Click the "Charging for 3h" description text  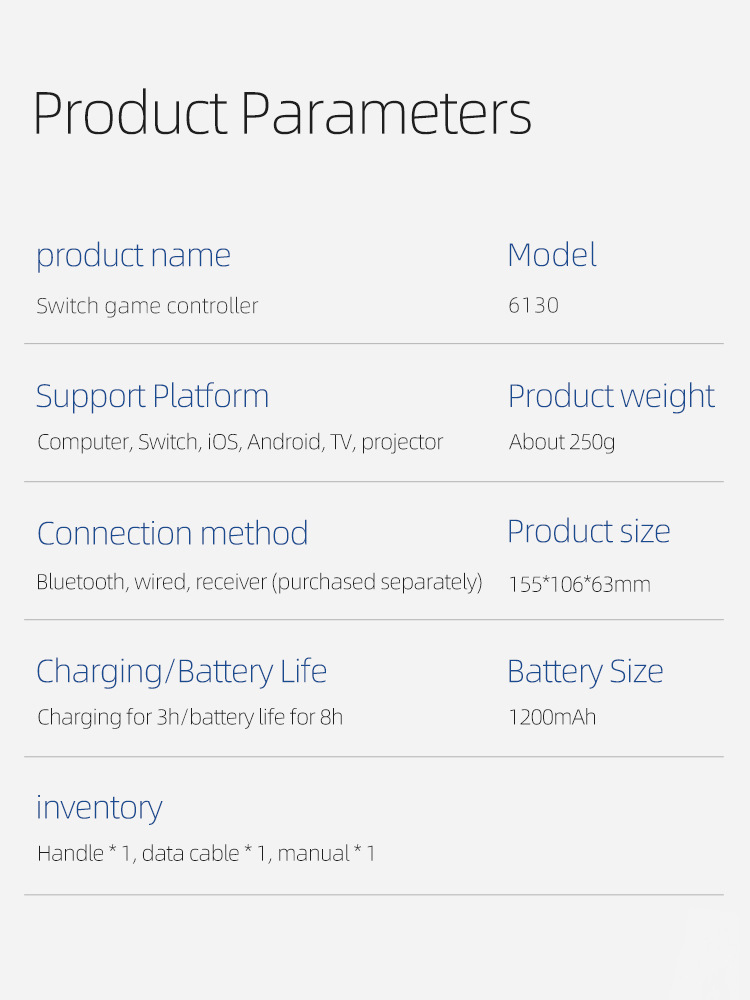pyautogui.click(x=190, y=717)
